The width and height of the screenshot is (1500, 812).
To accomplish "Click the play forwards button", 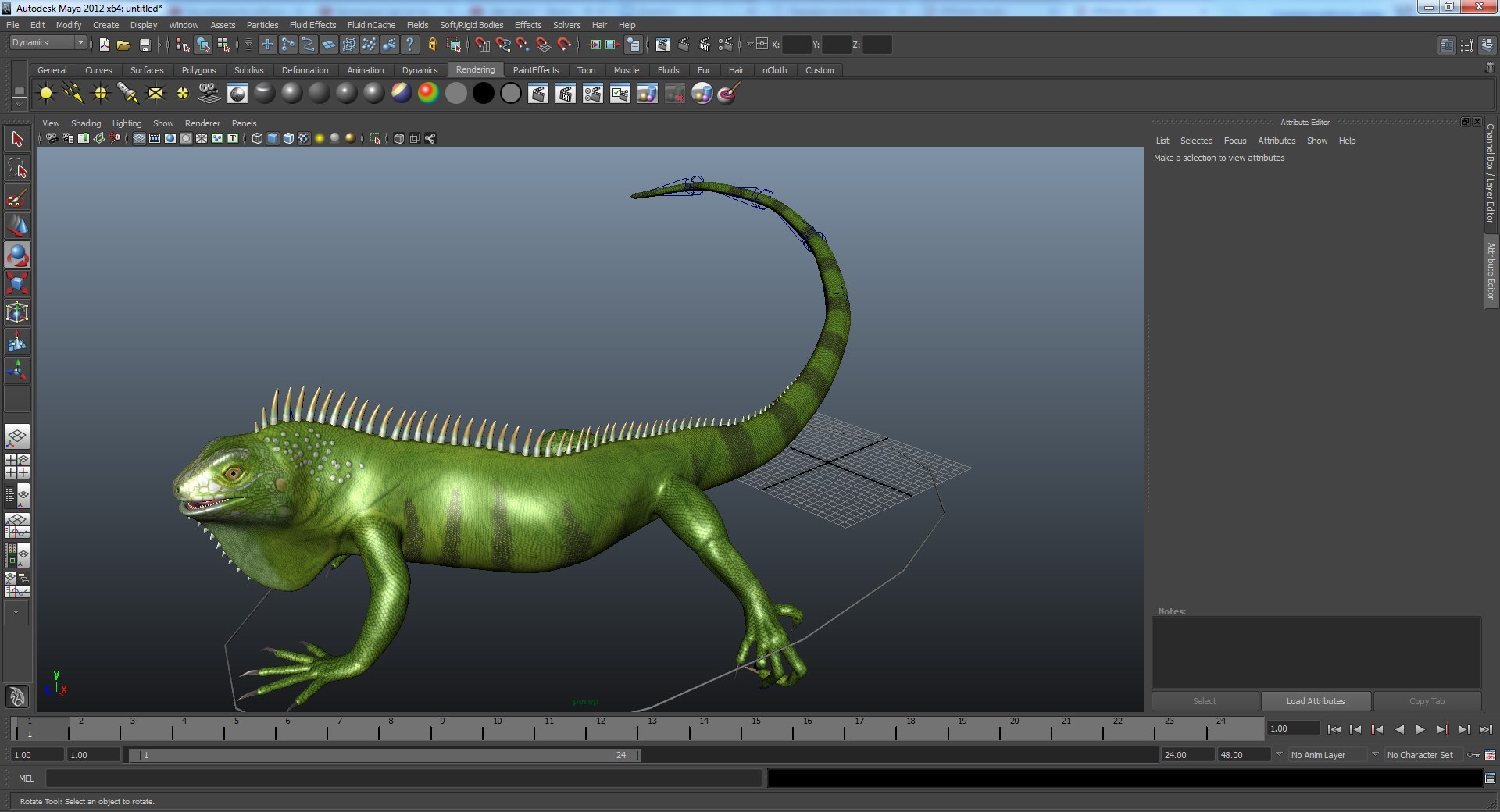I will coord(1420,729).
